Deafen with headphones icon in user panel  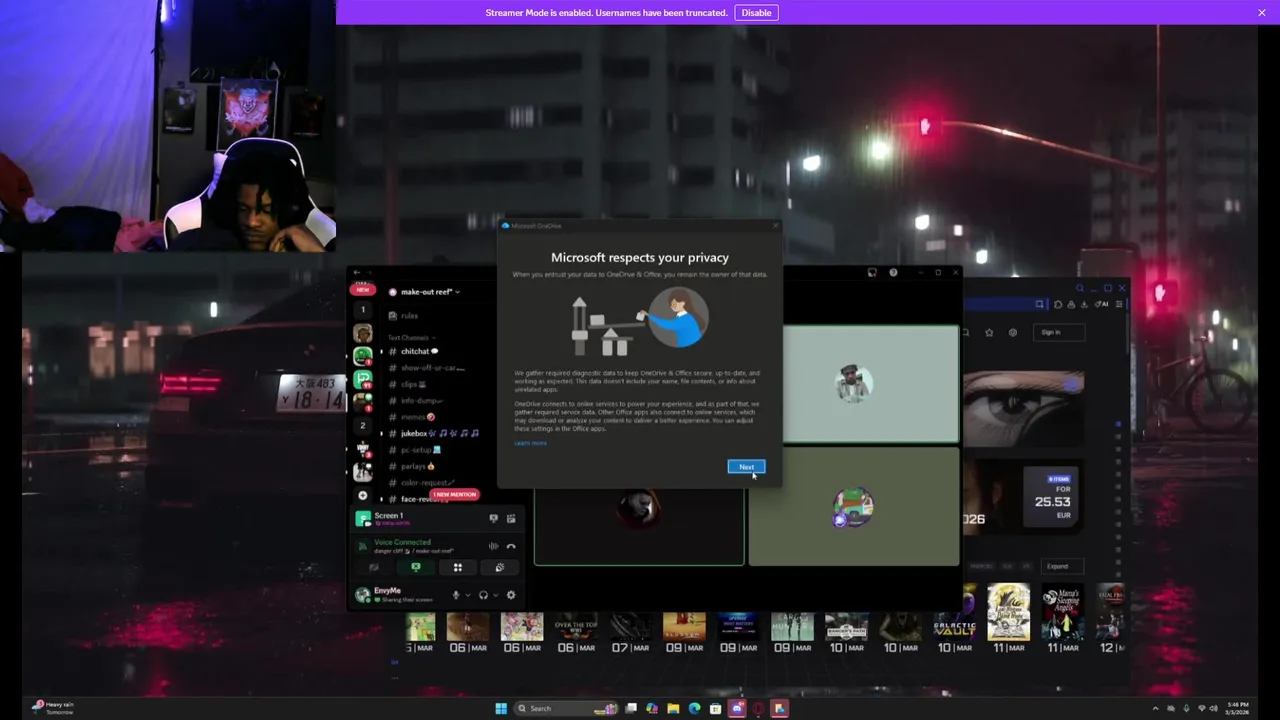pyautogui.click(x=483, y=595)
